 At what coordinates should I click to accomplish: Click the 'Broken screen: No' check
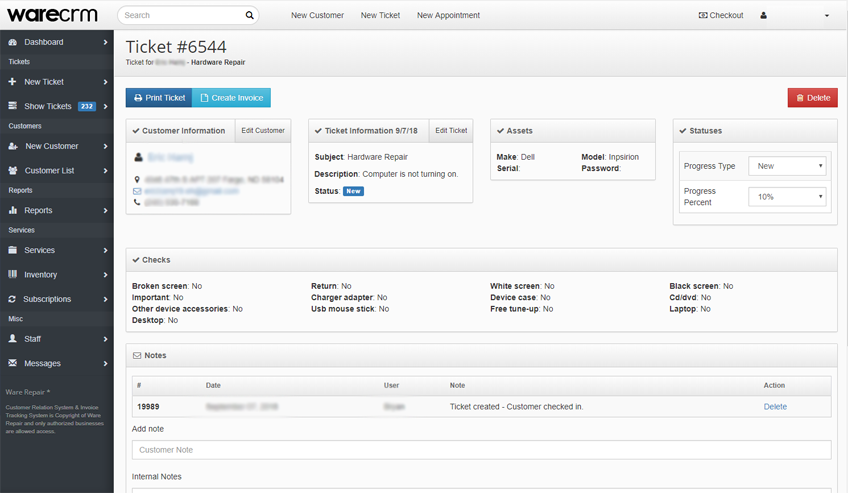point(167,286)
